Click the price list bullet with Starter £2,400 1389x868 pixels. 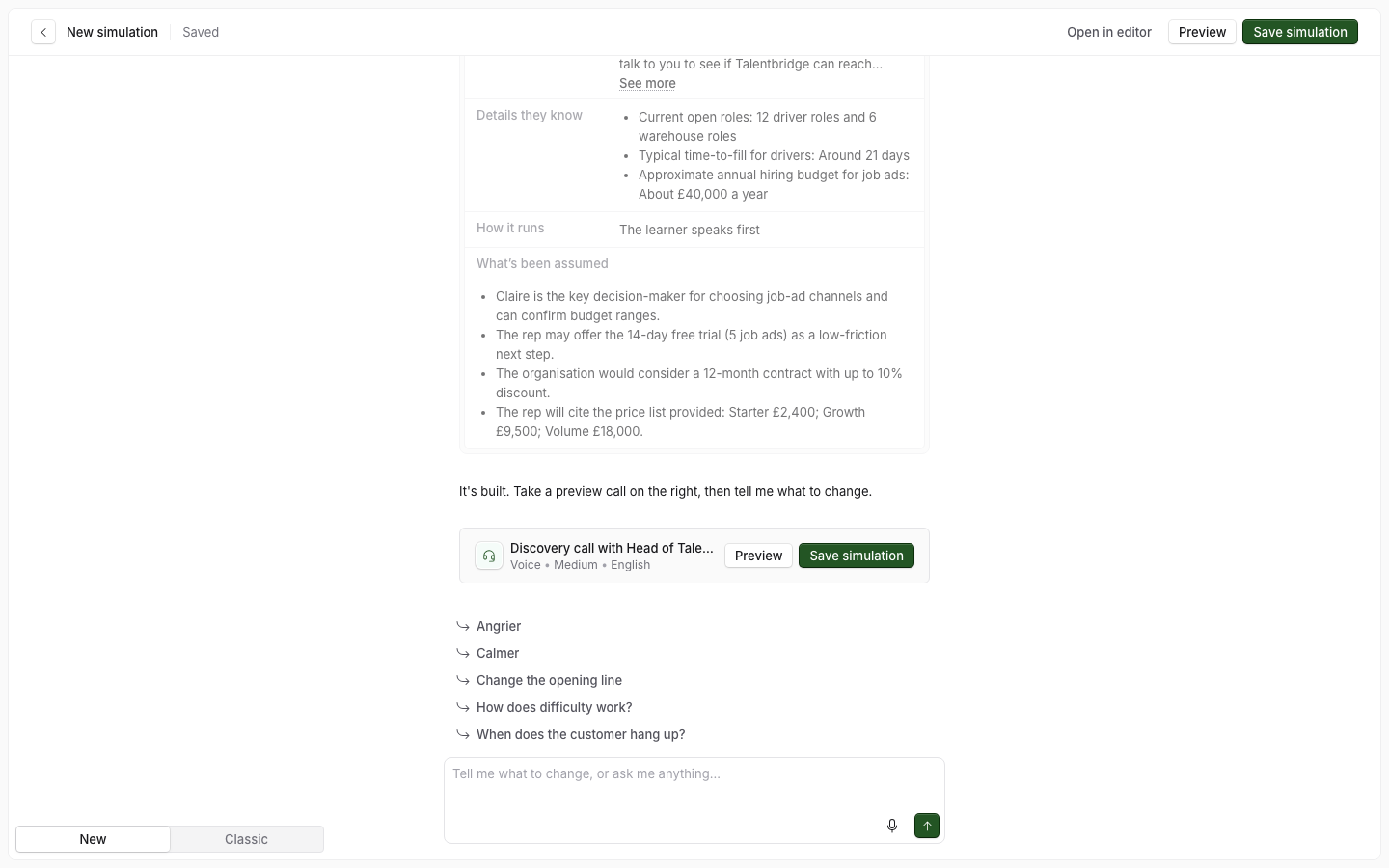680,421
